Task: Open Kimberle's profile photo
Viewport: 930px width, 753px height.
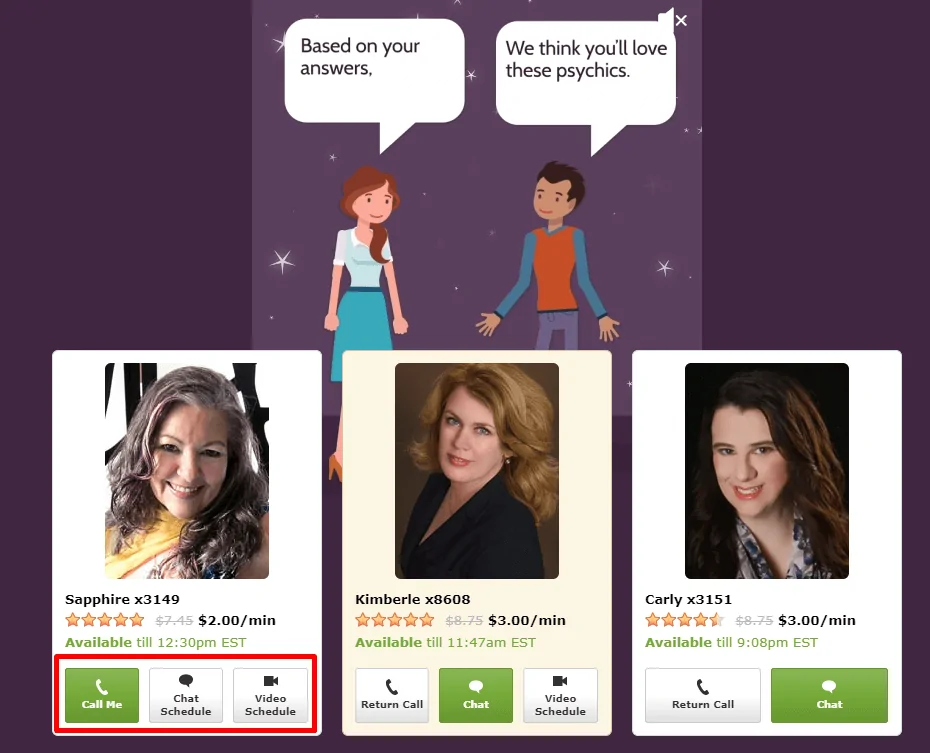Action: tap(477, 471)
